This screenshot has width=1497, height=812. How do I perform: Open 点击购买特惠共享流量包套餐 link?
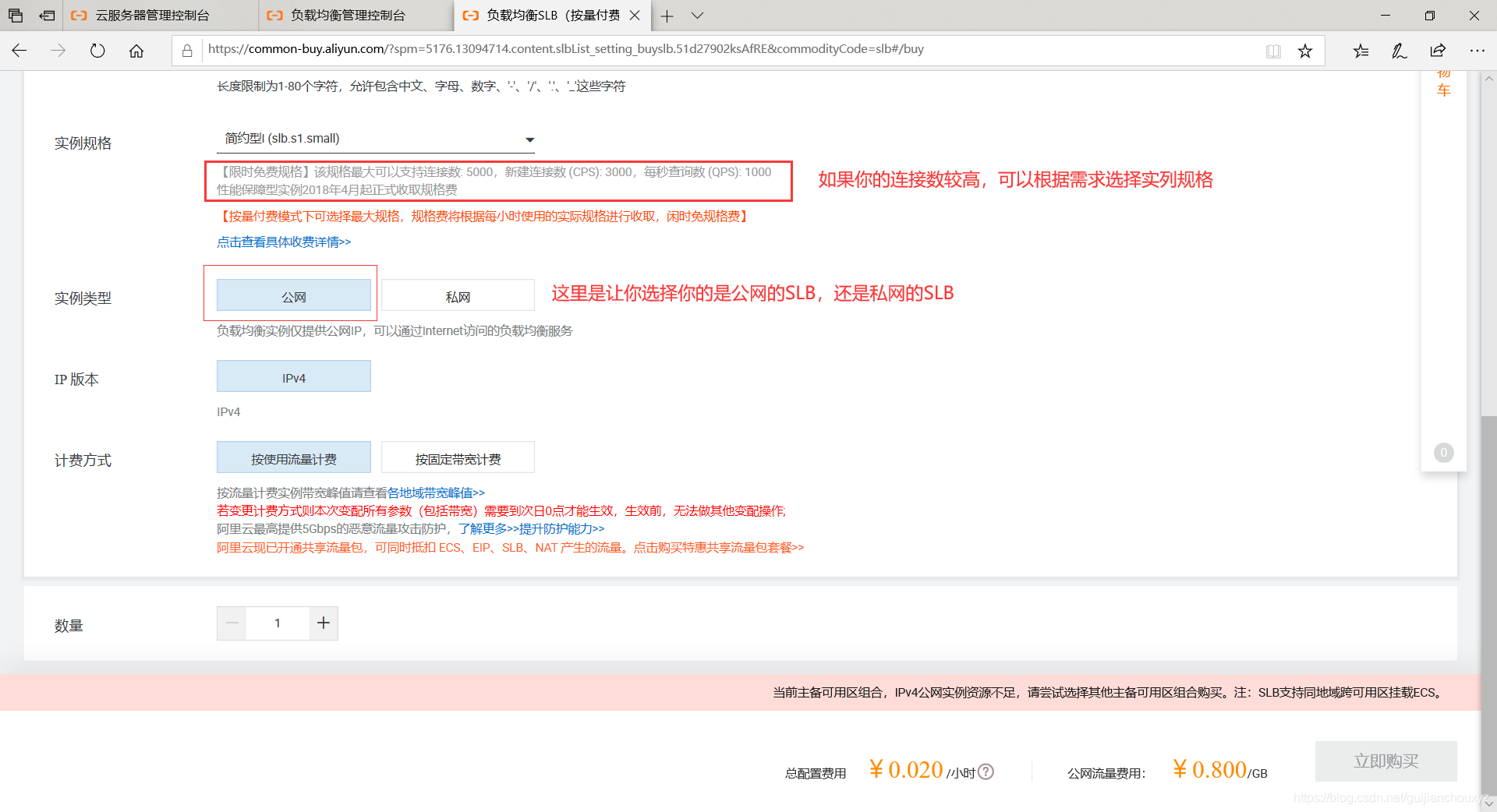[x=718, y=548]
